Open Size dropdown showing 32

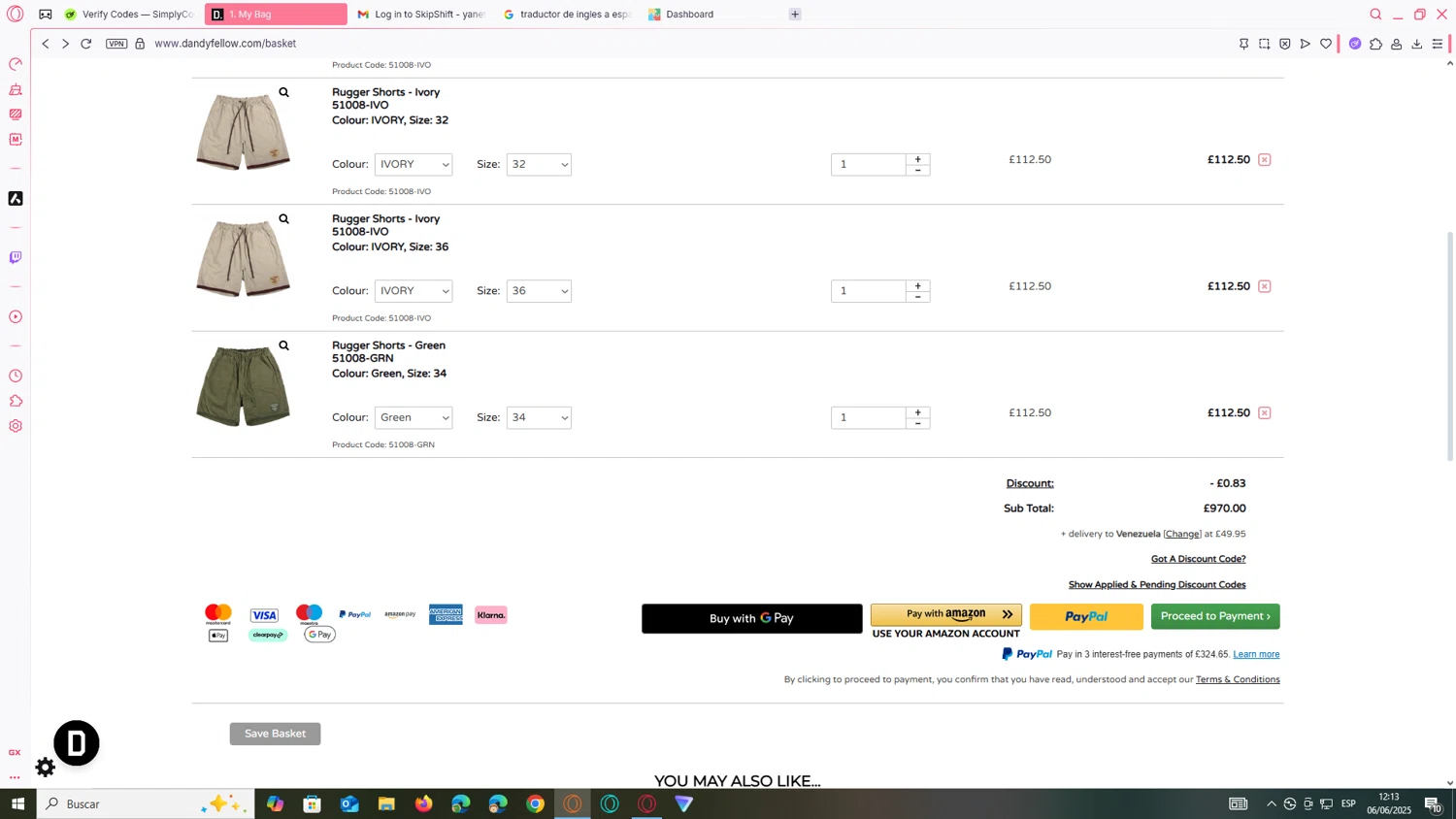click(x=539, y=164)
